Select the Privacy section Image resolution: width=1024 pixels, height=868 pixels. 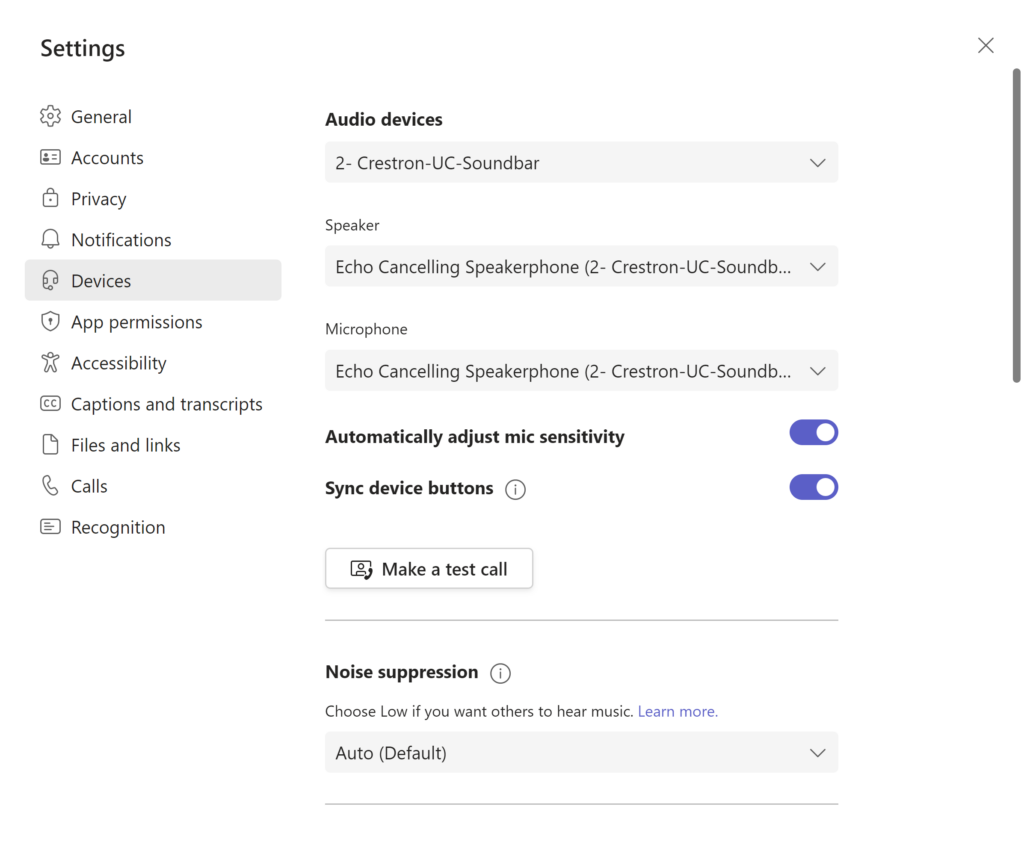pos(153,198)
